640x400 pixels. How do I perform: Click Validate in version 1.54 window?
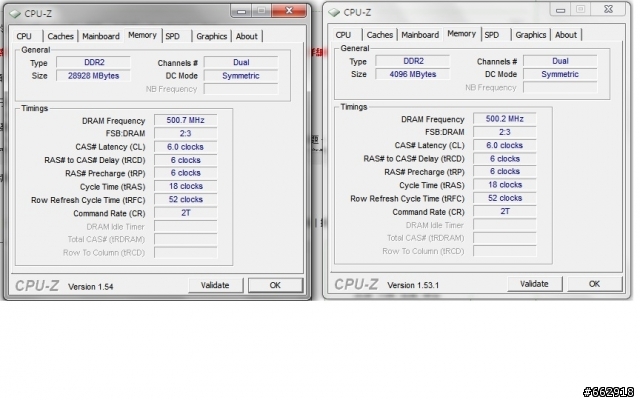coord(215,285)
